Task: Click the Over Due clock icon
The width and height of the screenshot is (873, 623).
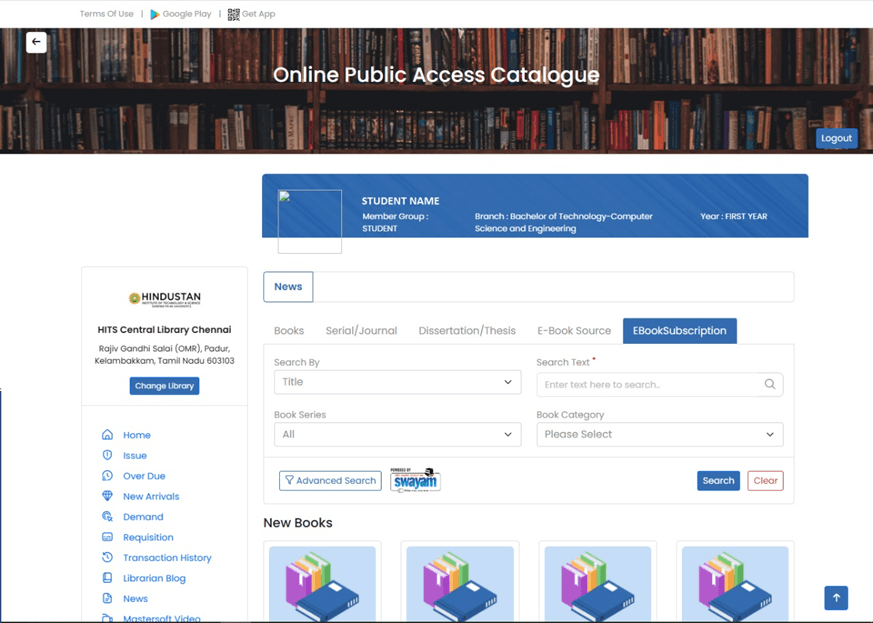Action: [x=107, y=476]
